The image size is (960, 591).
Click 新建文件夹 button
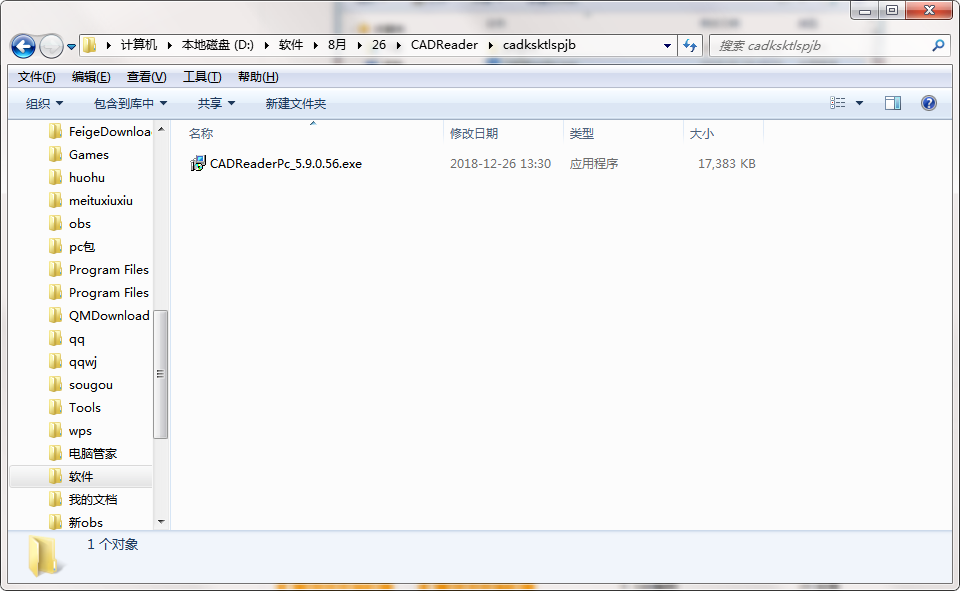click(x=296, y=104)
